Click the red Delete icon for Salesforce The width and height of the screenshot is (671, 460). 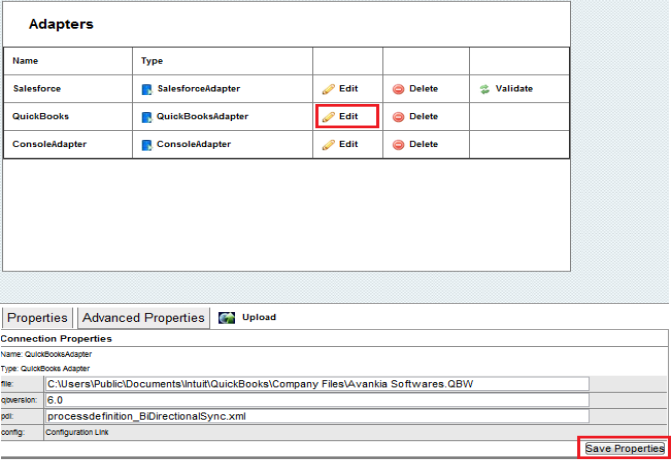(x=398, y=89)
